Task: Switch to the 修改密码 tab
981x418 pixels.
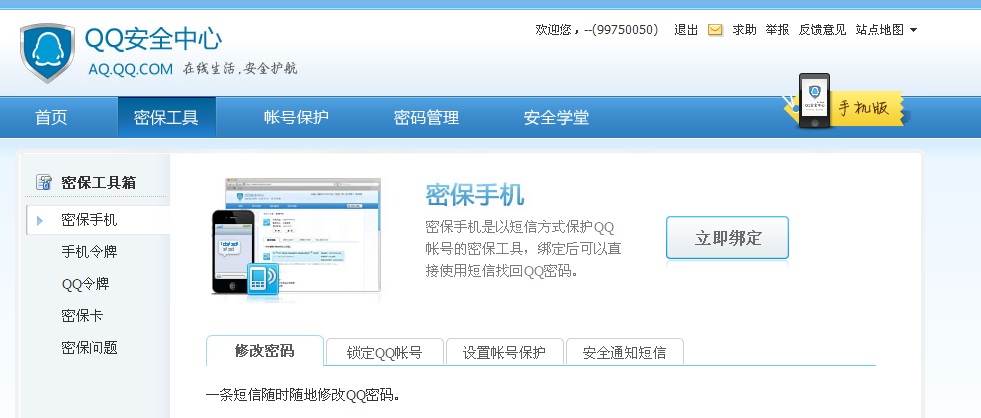Action: tap(265, 350)
